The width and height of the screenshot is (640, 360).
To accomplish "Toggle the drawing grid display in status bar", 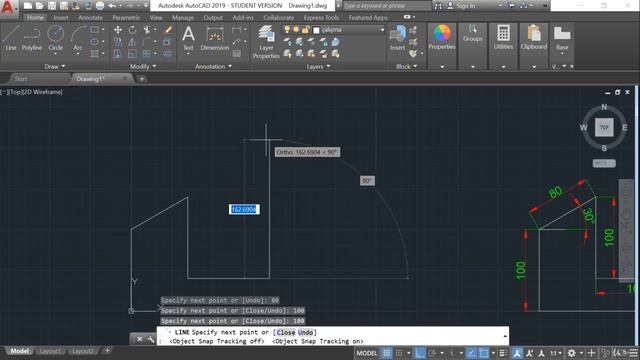I will [x=386, y=353].
